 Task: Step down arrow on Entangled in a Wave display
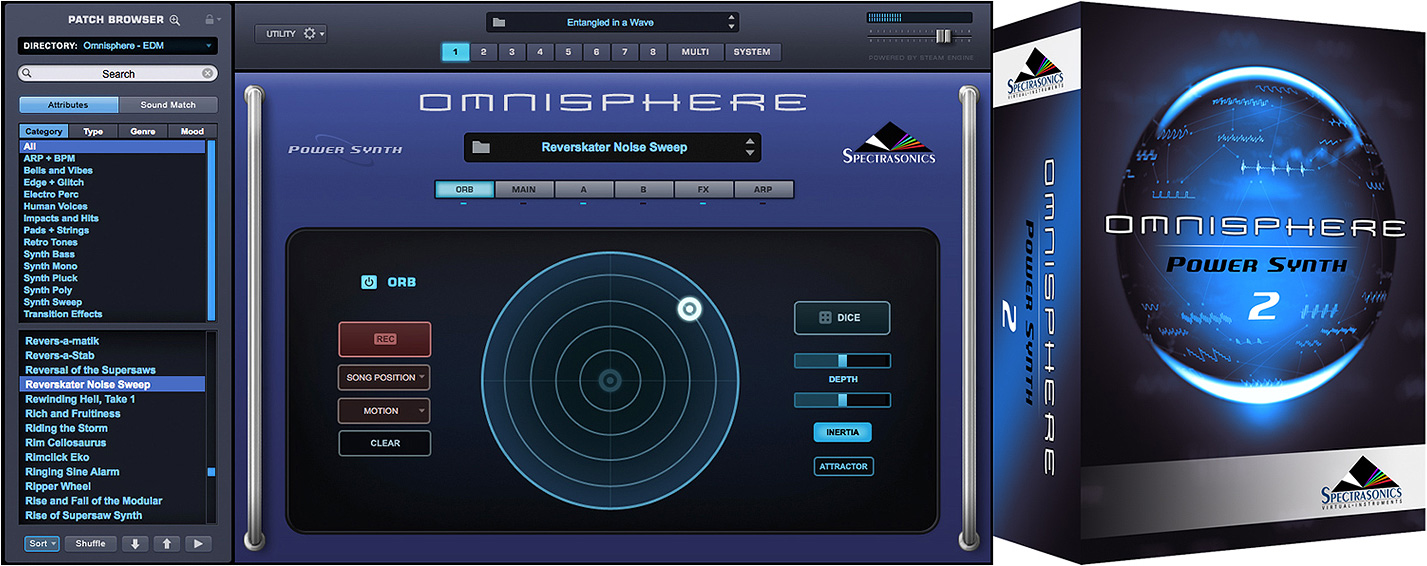[x=731, y=27]
